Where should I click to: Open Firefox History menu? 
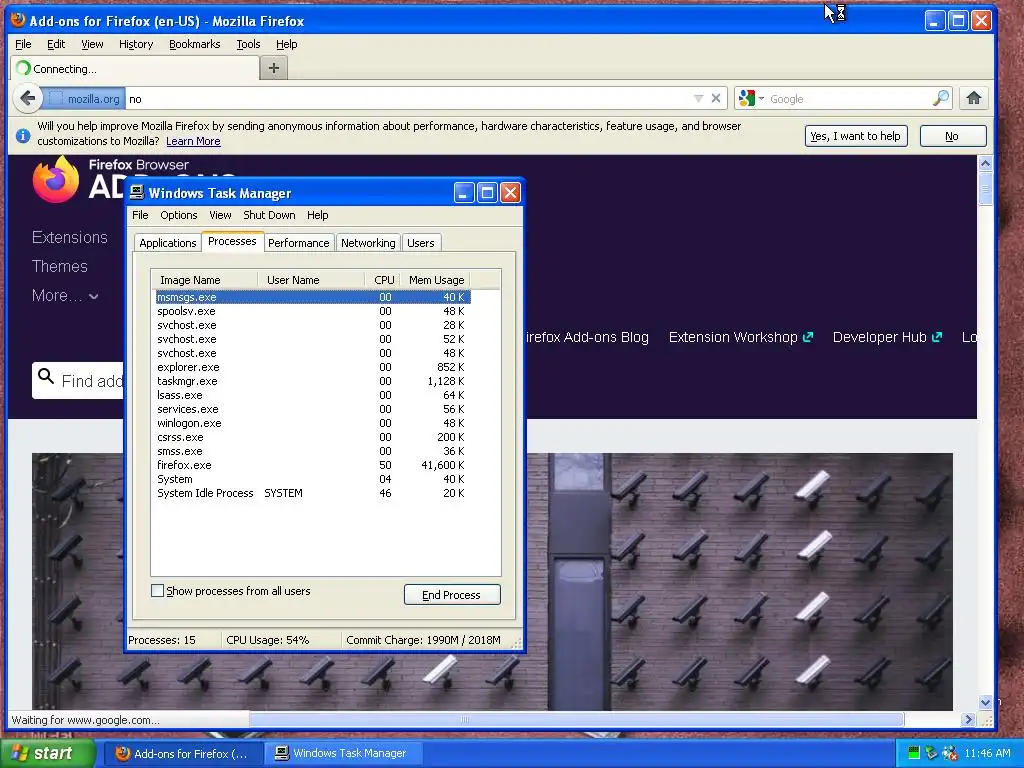point(136,44)
